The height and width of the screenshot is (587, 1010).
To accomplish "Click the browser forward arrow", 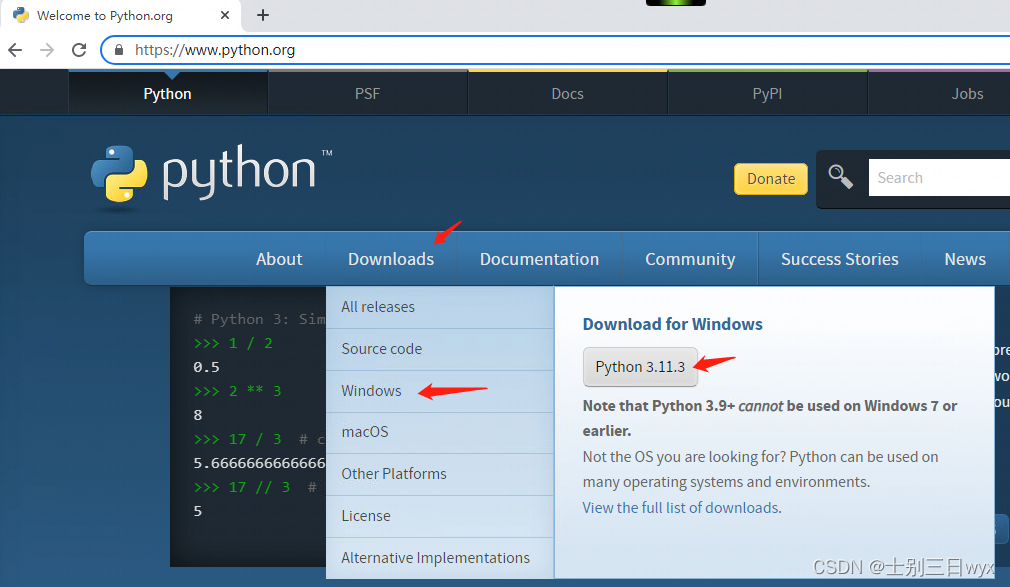I will click(x=47, y=49).
